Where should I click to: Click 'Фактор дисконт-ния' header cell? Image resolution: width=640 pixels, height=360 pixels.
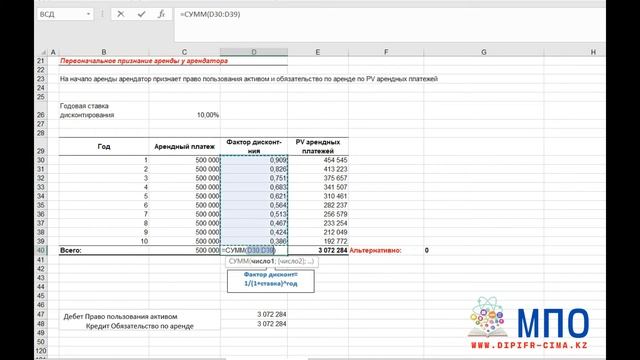click(254, 147)
